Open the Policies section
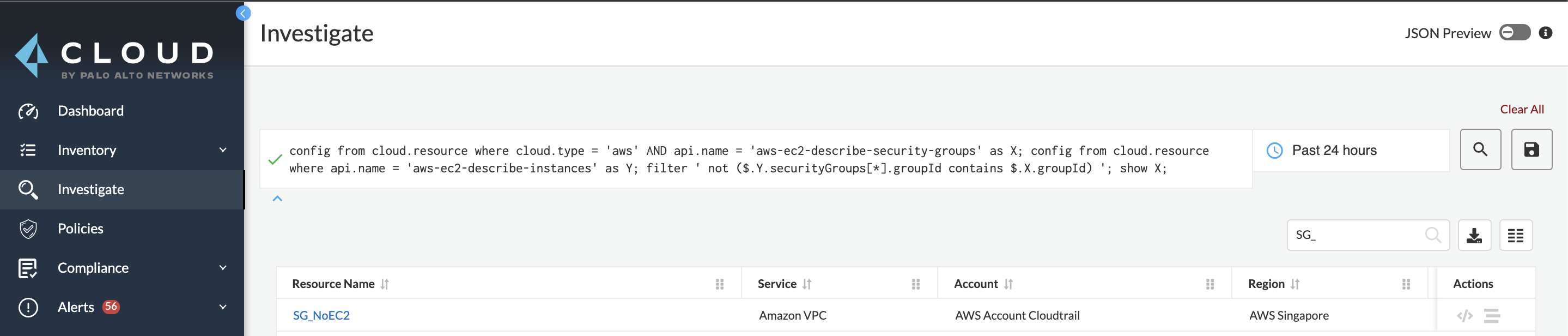This screenshot has height=336, width=1568. [x=80, y=229]
